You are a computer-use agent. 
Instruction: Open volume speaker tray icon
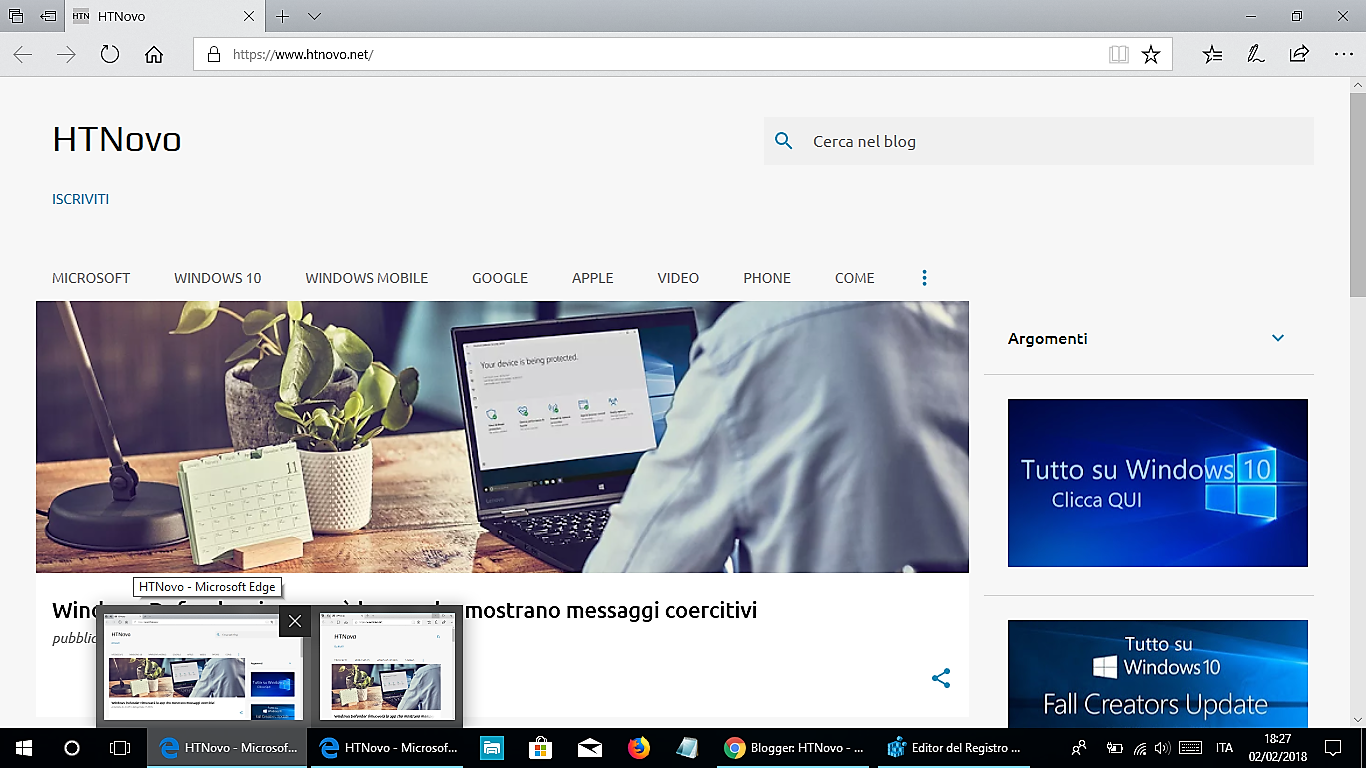pos(1162,747)
